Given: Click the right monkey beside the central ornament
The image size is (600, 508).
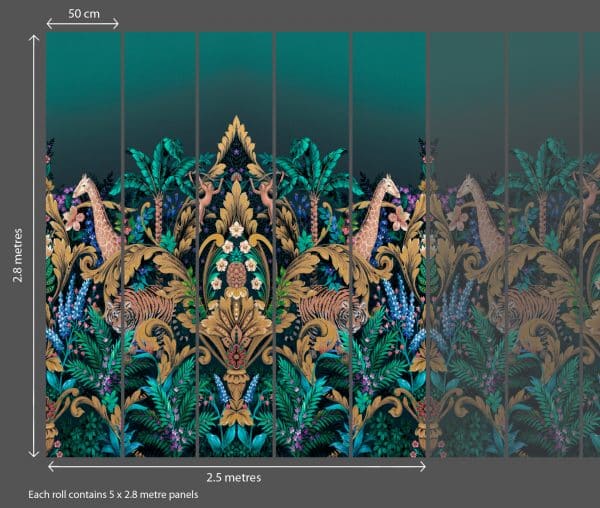Looking at the screenshot, I should pyautogui.click(x=267, y=190).
